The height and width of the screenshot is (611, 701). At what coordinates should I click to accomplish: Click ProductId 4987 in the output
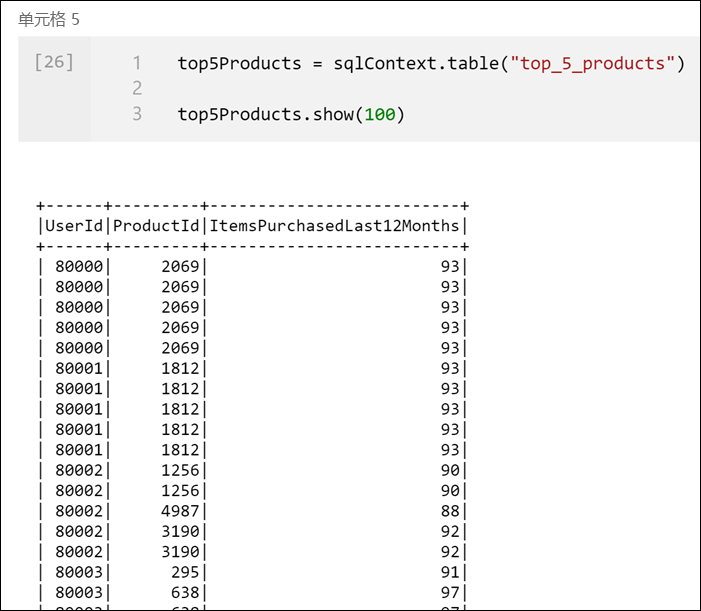click(x=180, y=511)
